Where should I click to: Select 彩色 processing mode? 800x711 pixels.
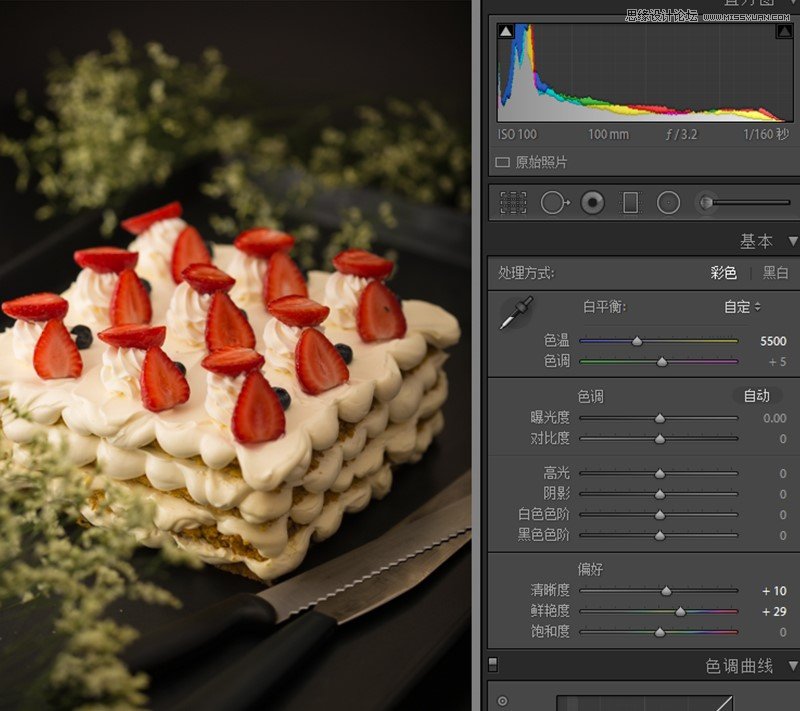[723, 273]
